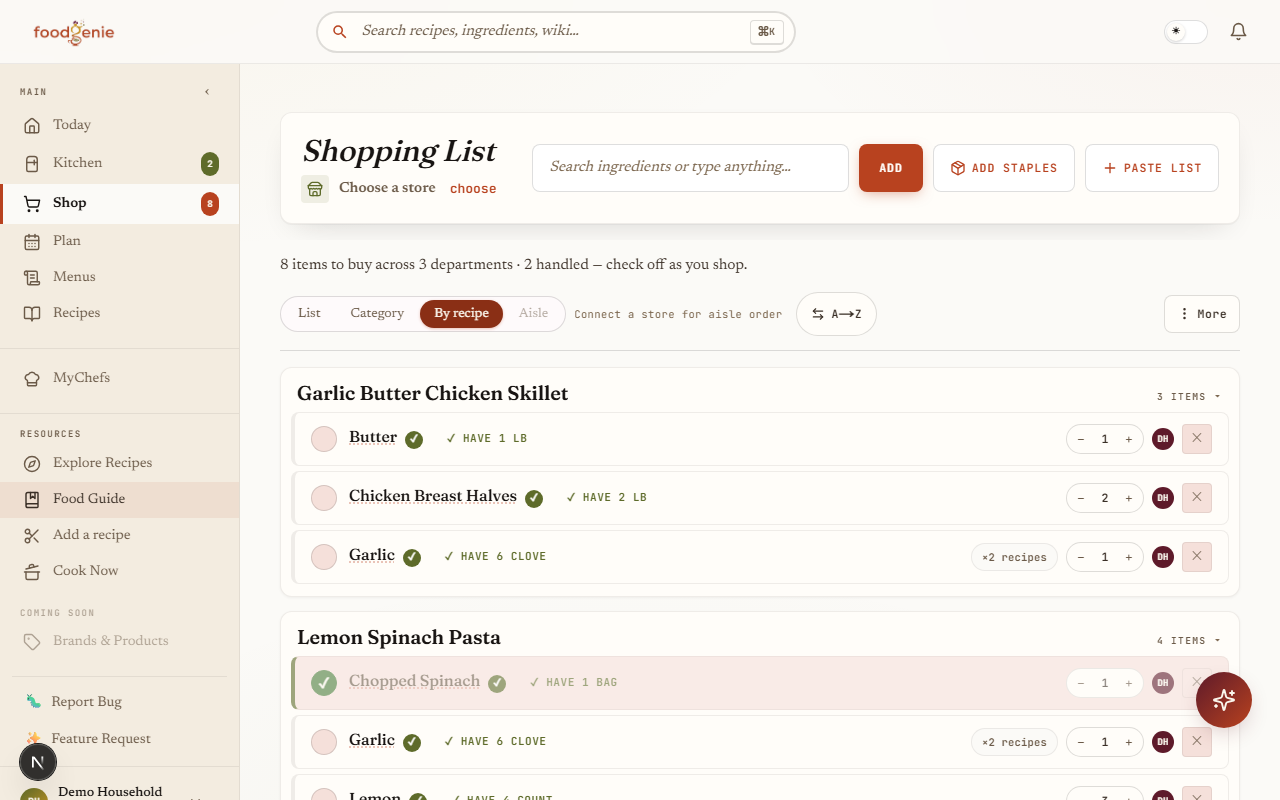Open the Today page
This screenshot has width=1280, height=800.
120,125
